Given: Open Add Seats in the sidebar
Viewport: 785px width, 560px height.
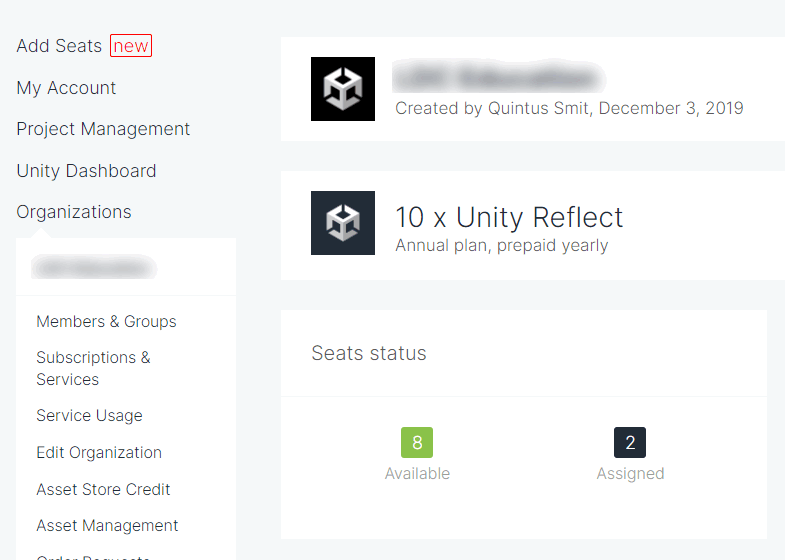Looking at the screenshot, I should point(59,46).
